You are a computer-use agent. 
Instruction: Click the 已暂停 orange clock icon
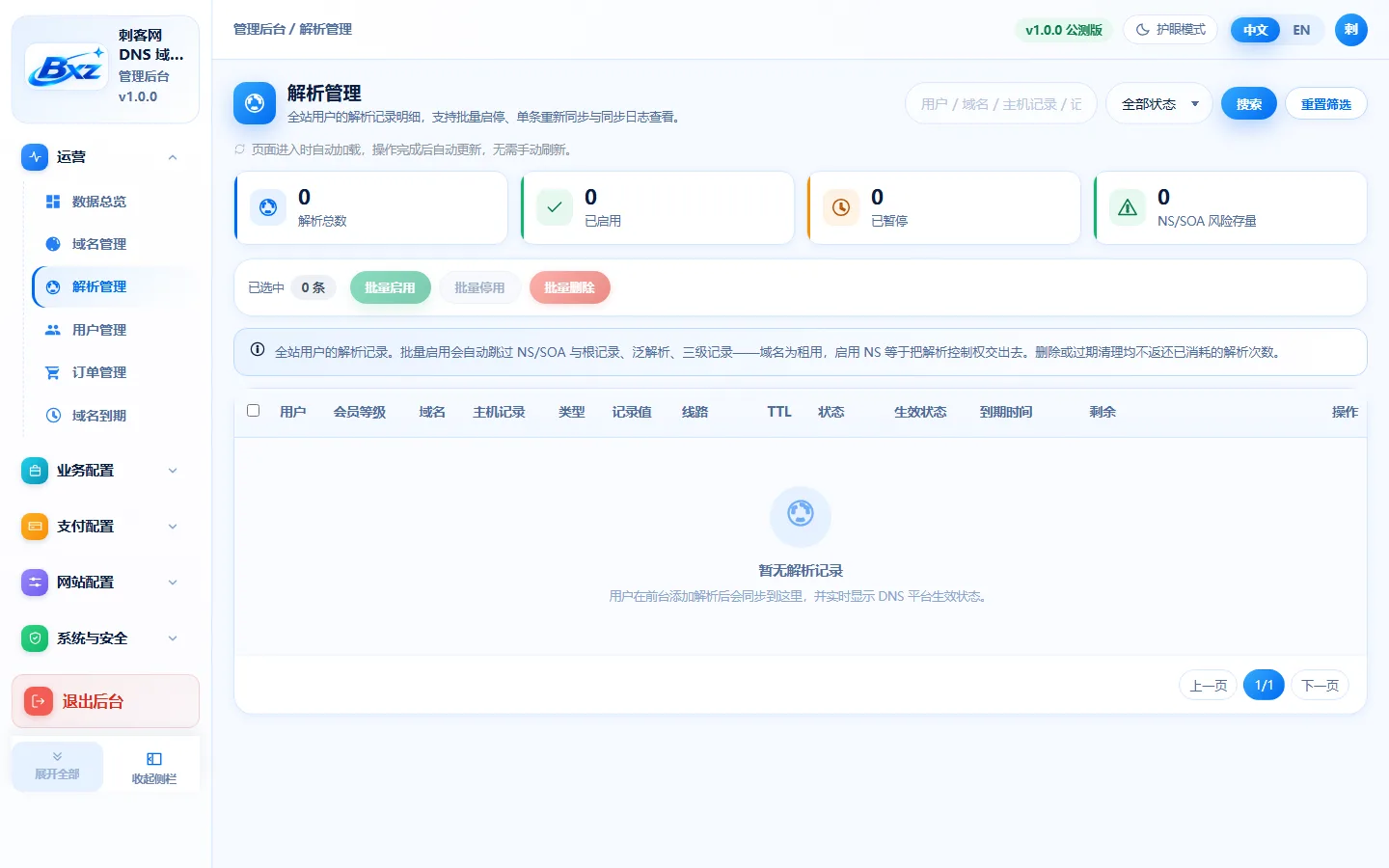tap(841, 207)
